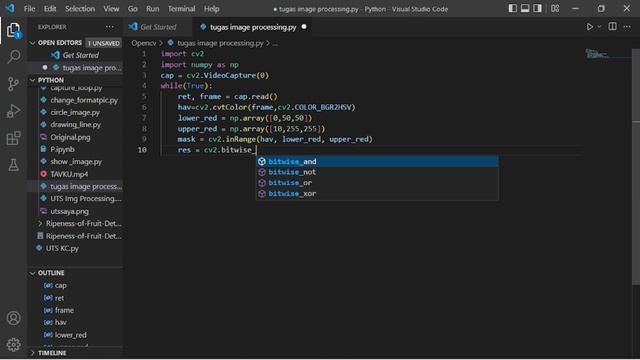
Task: Run the Python file with play button
Action: tap(590, 27)
